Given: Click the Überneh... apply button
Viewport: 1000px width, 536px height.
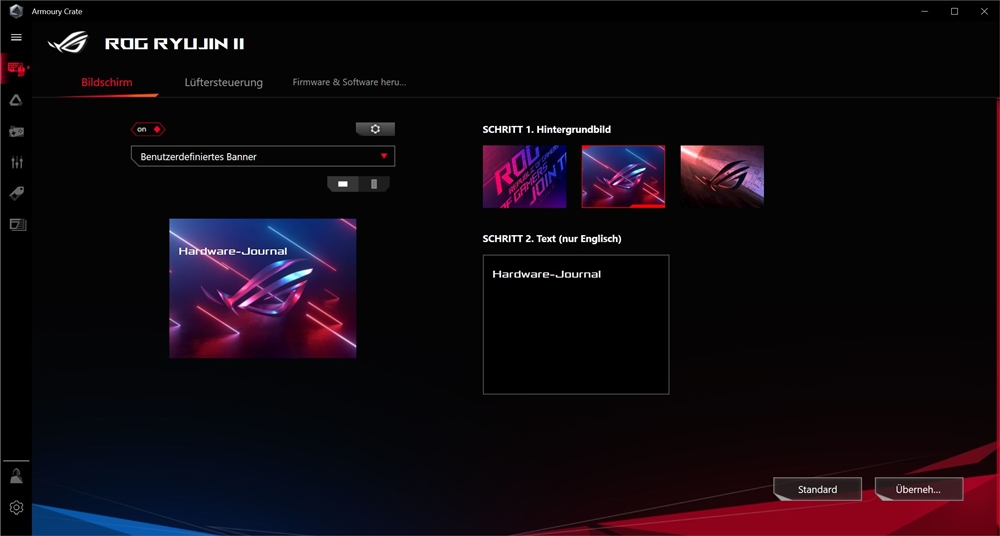Looking at the screenshot, I should [x=918, y=489].
